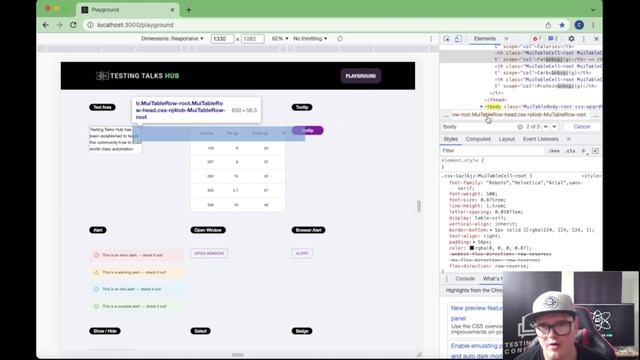Bookmark this page with the star icon
Image resolution: width=640 pixels, height=360 pixels.
tap(562, 25)
